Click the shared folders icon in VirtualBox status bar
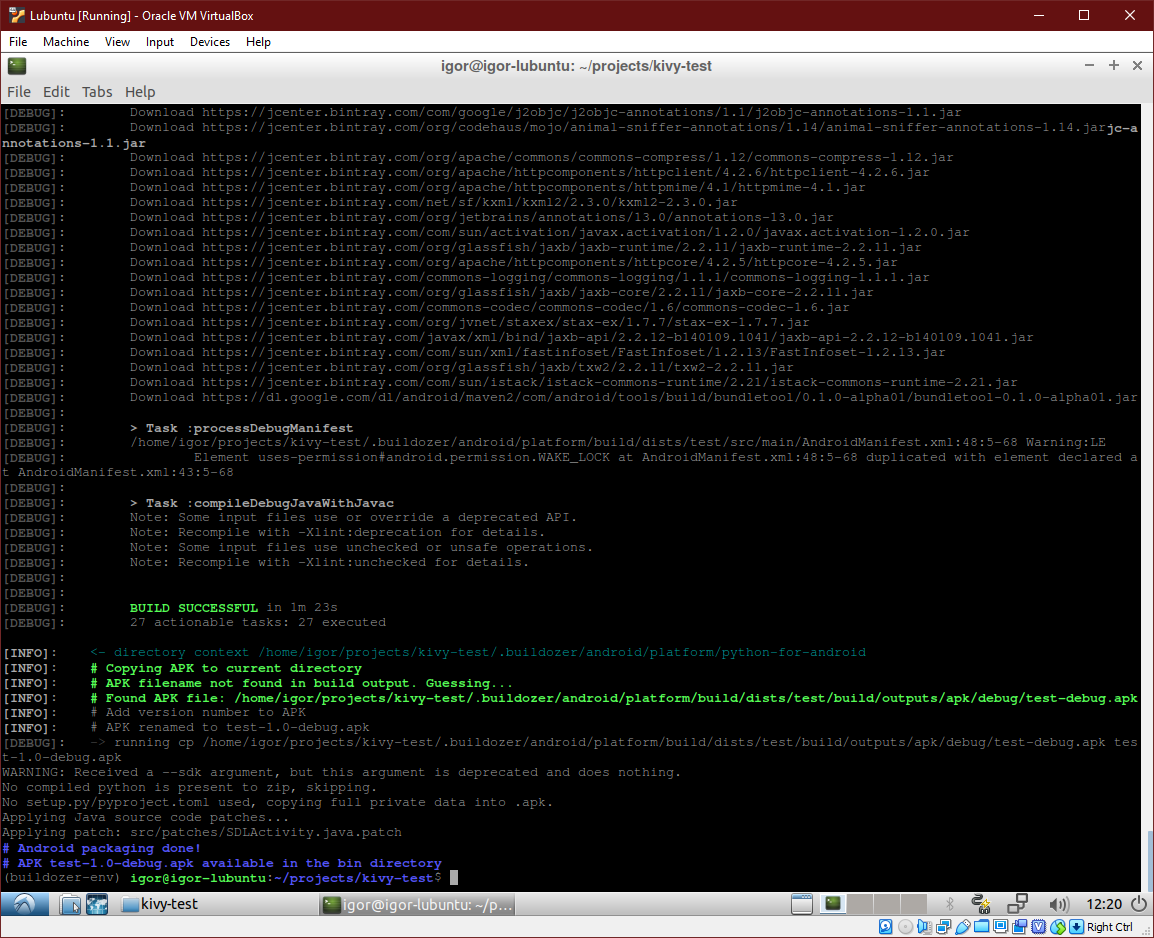 (981, 926)
